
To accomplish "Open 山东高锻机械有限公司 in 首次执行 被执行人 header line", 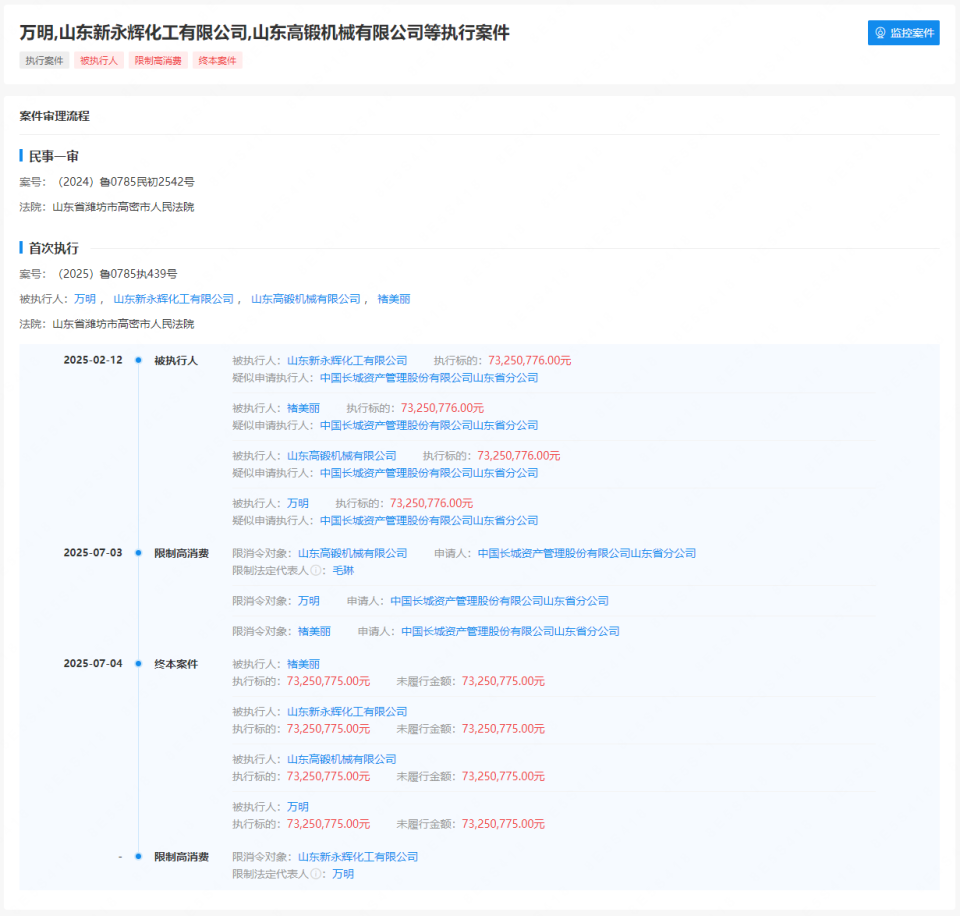I will (x=306, y=299).
